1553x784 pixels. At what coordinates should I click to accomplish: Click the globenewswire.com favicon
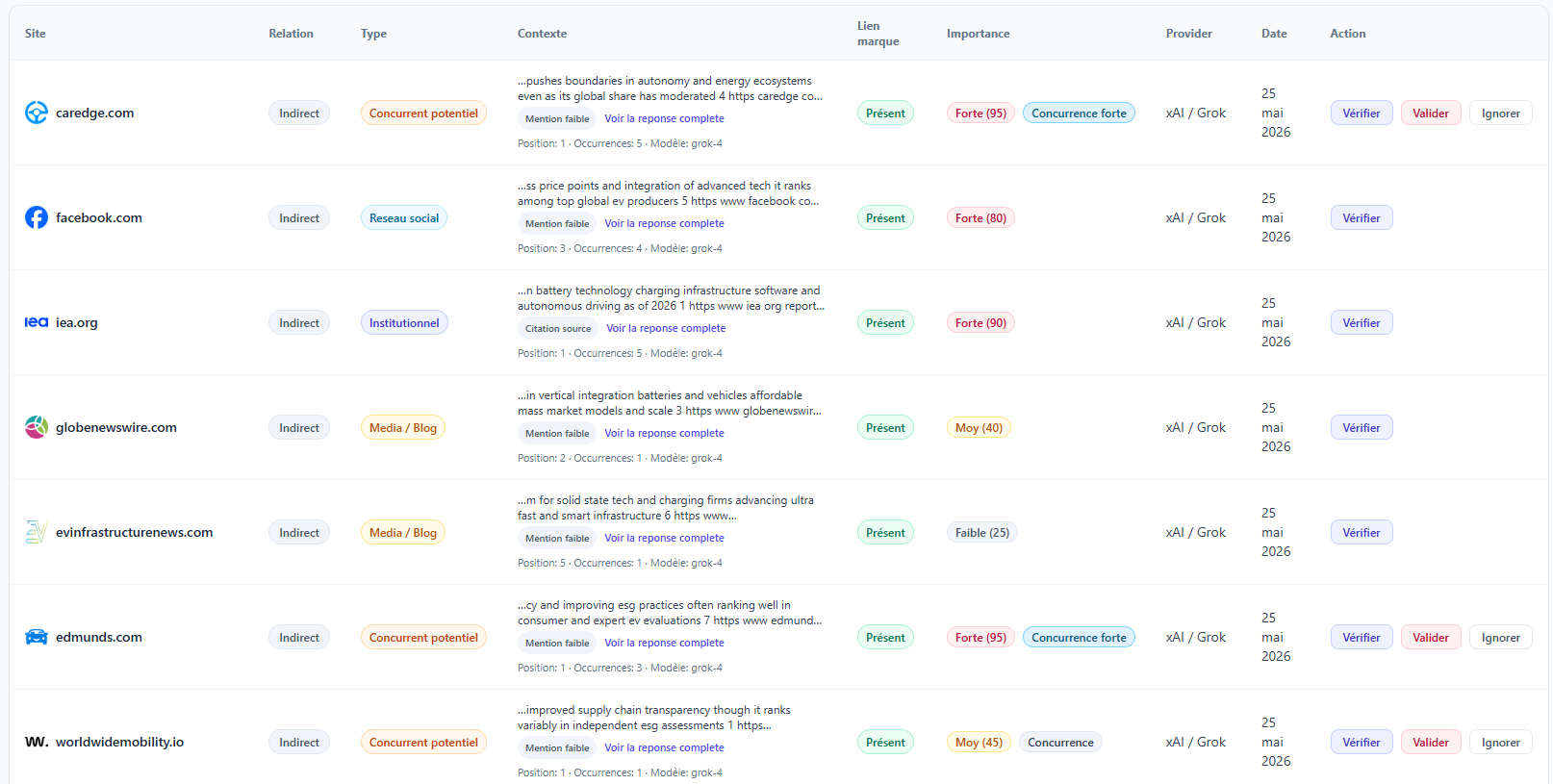click(x=37, y=427)
